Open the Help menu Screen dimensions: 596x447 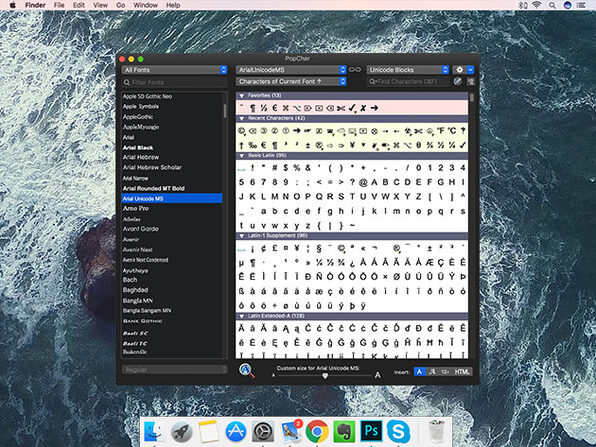[x=173, y=5]
